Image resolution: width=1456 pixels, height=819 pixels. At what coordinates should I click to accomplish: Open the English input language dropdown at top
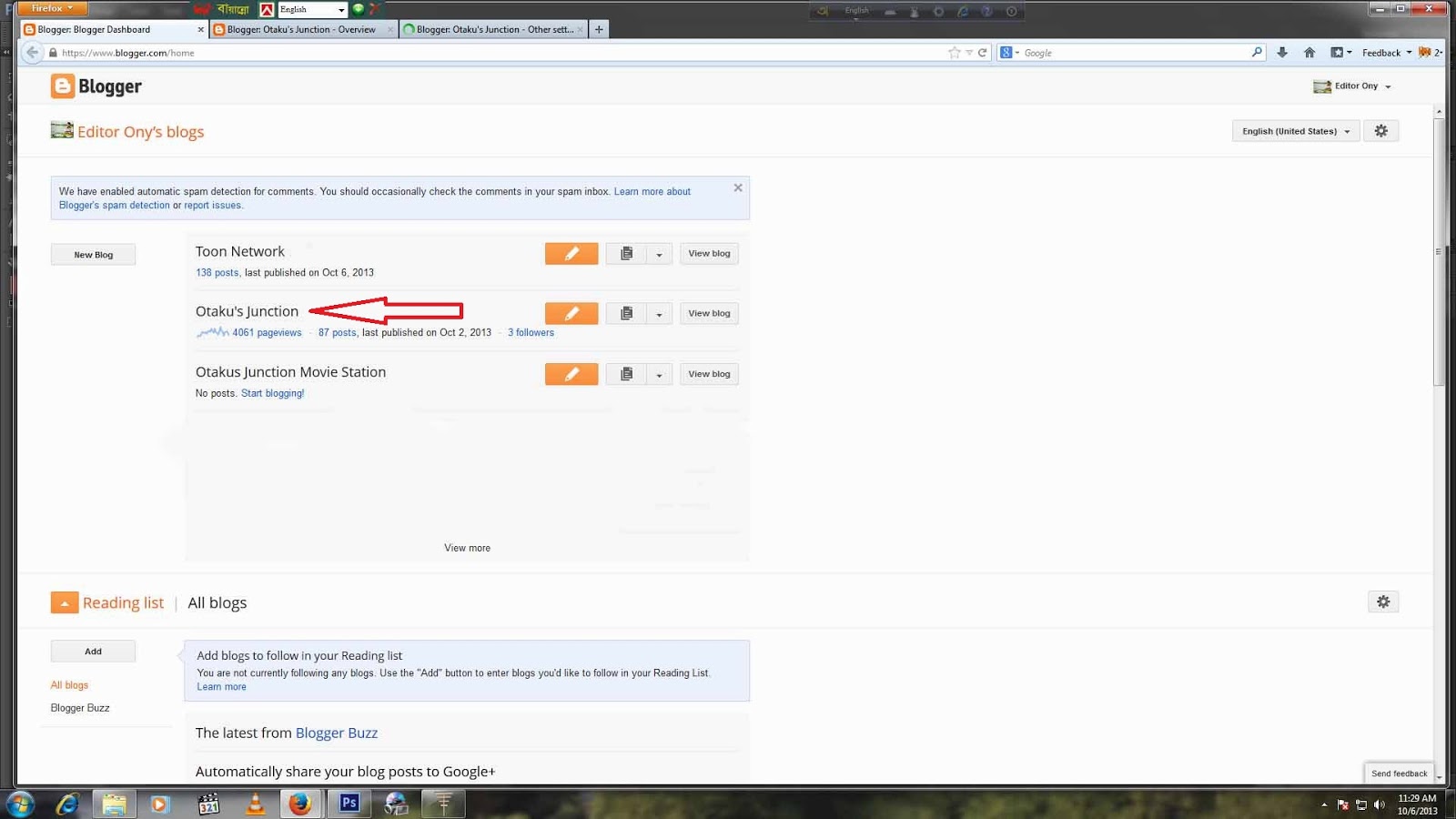tap(312, 9)
